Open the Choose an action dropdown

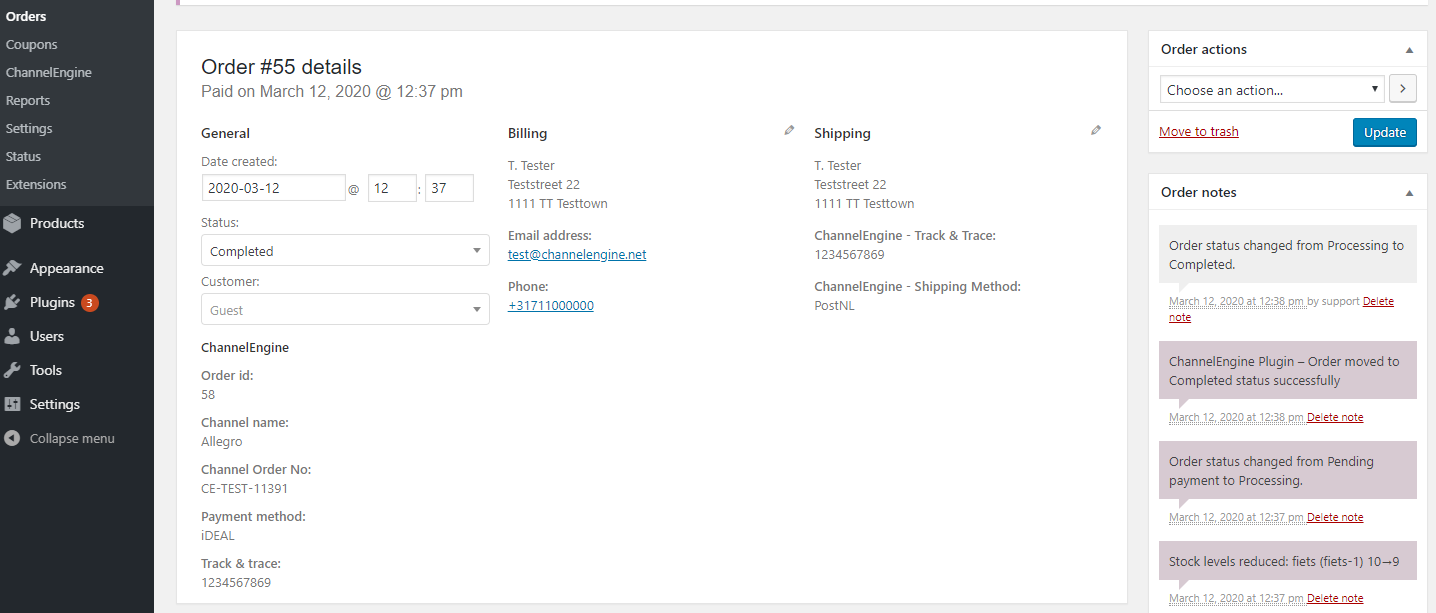1272,90
